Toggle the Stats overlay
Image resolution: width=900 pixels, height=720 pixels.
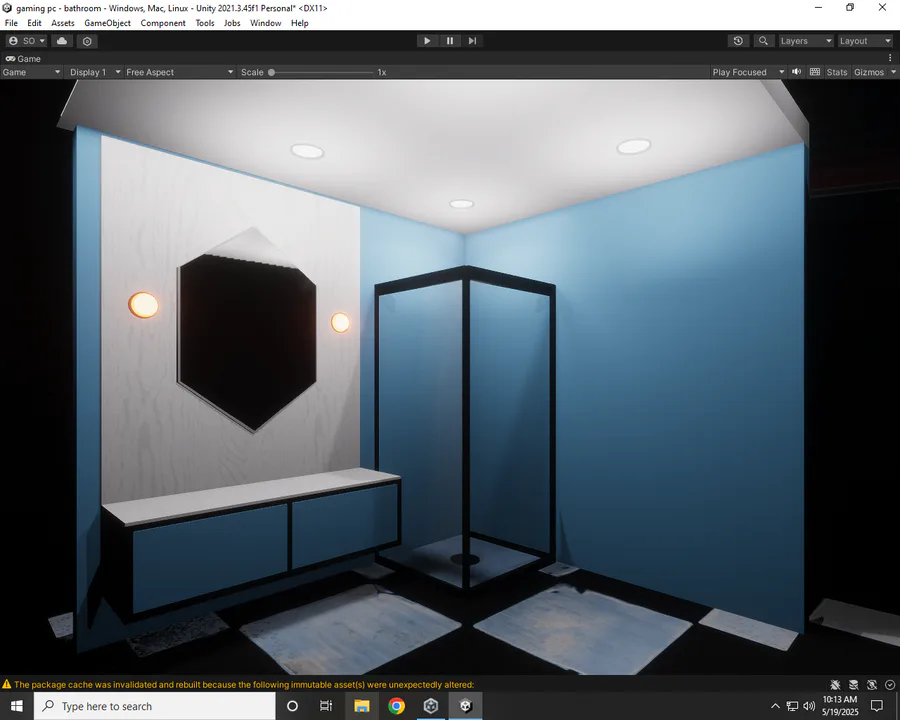(x=836, y=72)
